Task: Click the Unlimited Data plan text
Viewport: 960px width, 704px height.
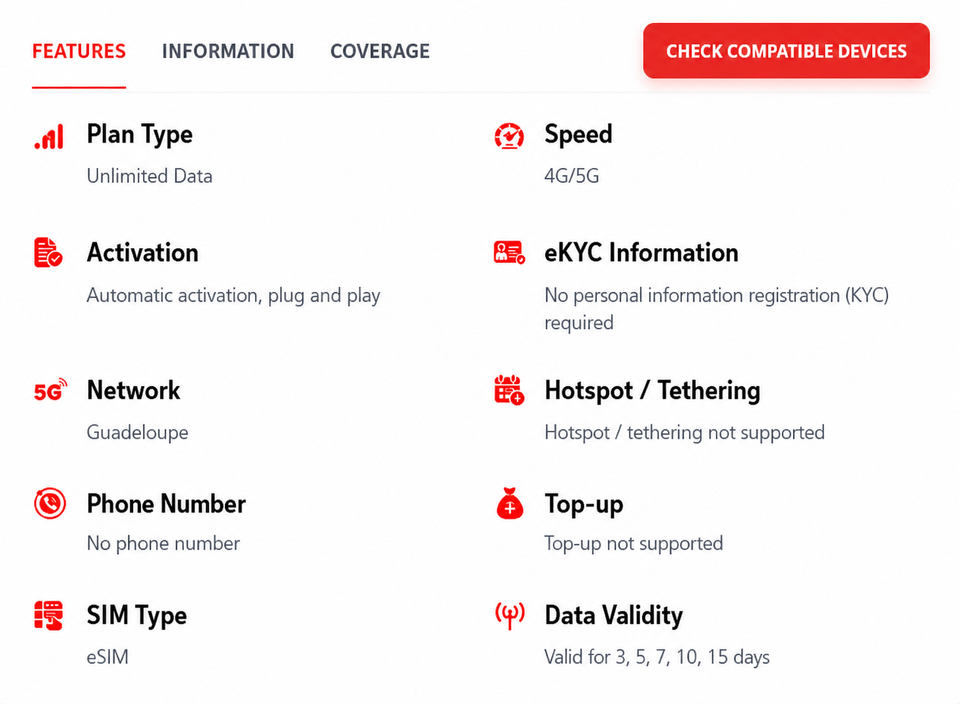Action: click(149, 176)
